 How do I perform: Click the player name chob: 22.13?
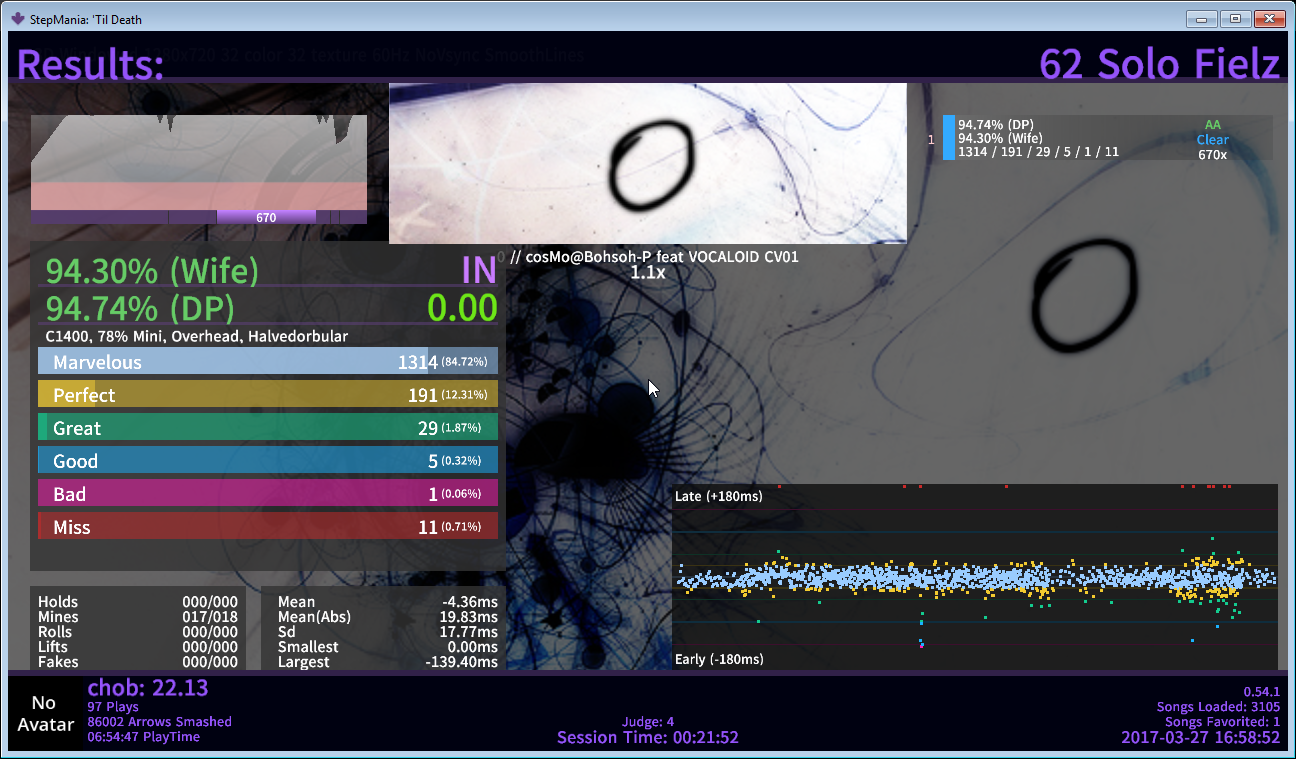tap(148, 688)
